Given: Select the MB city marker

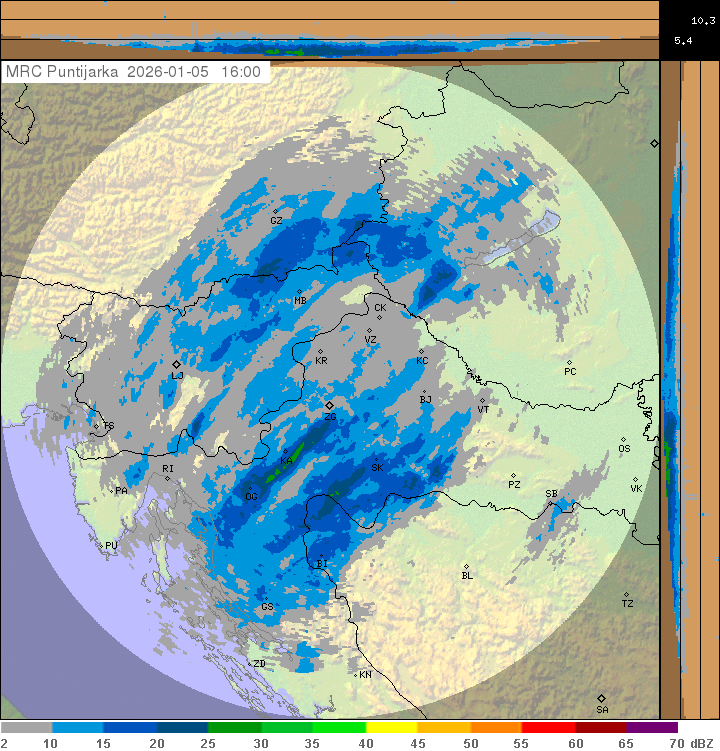Looking at the screenshot, I should [x=299, y=291].
